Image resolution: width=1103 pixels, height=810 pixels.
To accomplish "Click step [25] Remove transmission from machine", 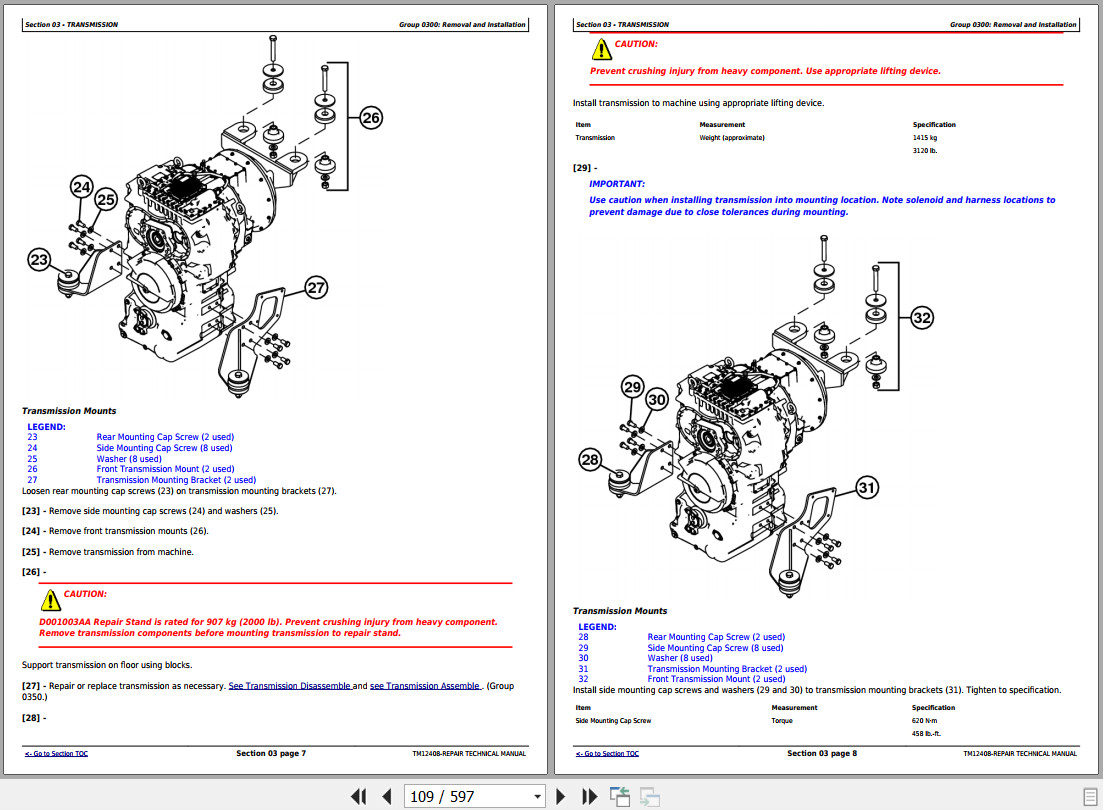I will 108,552.
